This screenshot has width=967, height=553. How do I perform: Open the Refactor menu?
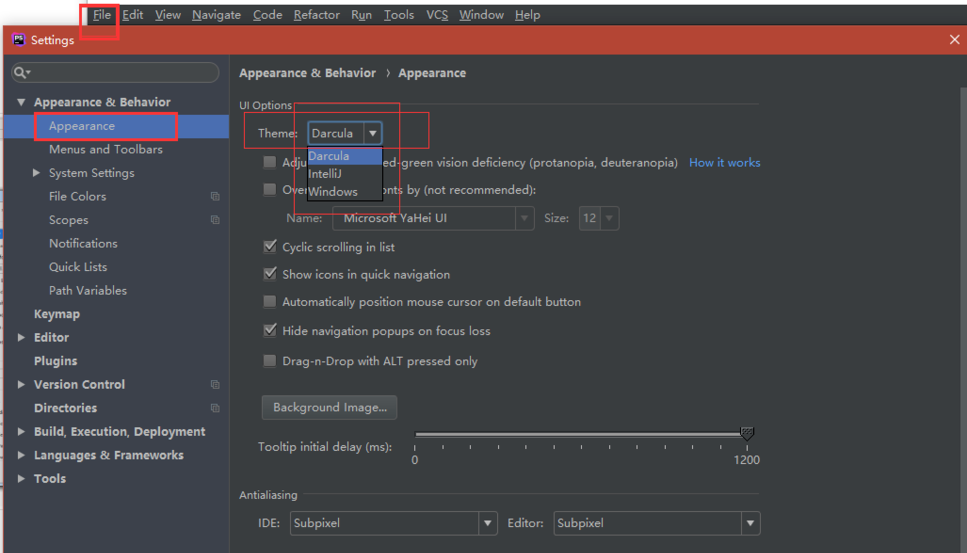click(x=316, y=15)
